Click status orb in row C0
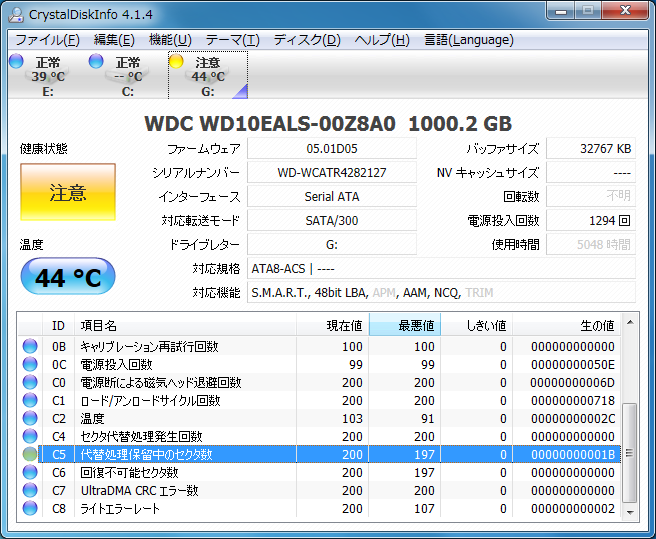Viewport: 656px width, 539px height. [x=30, y=382]
